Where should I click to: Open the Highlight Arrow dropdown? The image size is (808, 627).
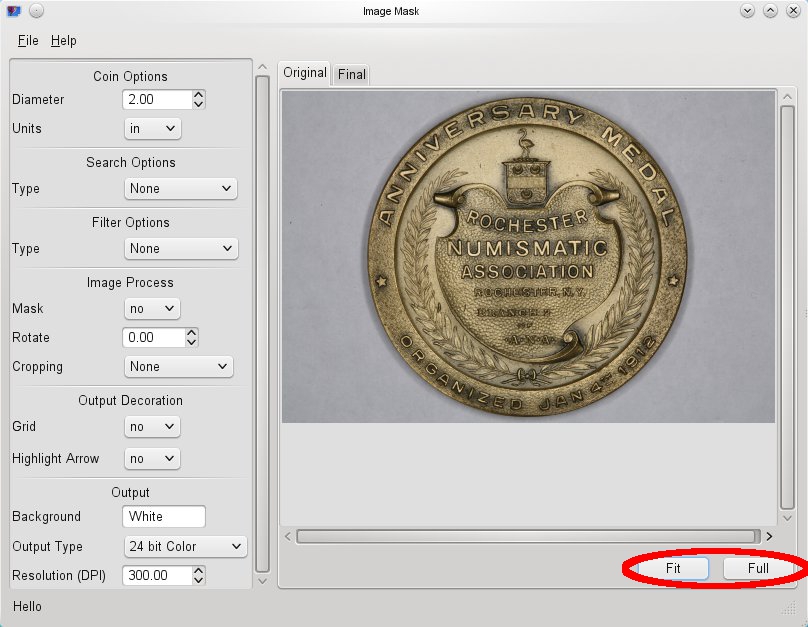[x=152, y=459]
